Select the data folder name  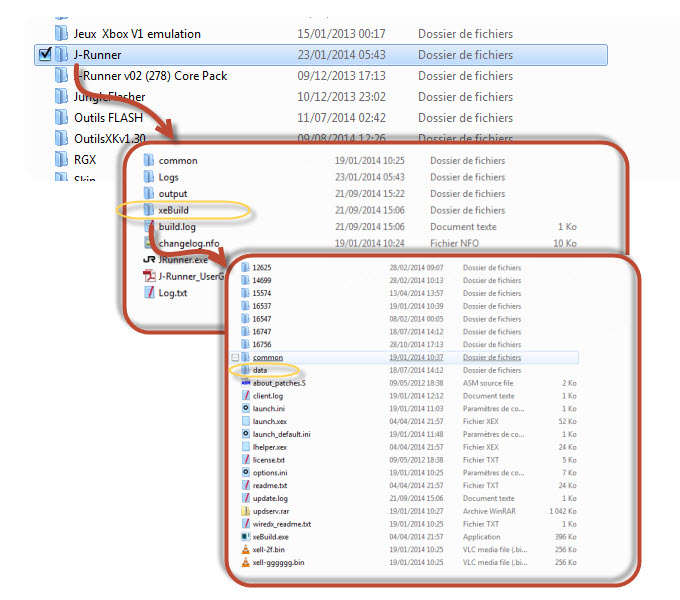260,370
